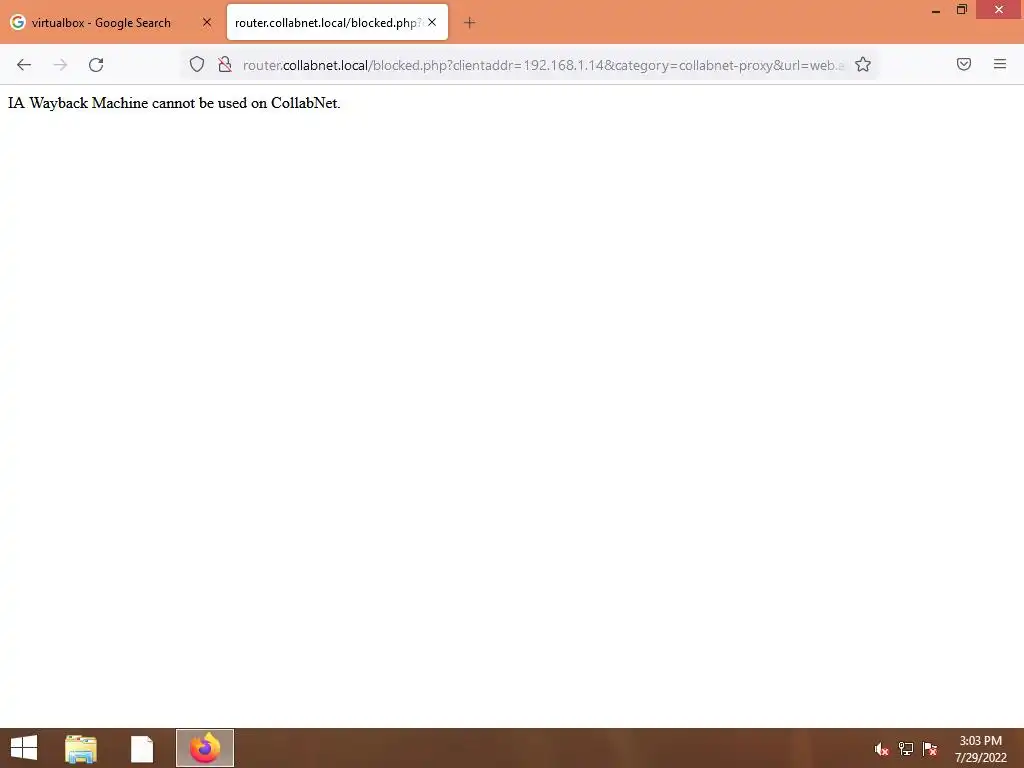Bookmark this page with the star
1024x768 pixels.
click(863, 64)
